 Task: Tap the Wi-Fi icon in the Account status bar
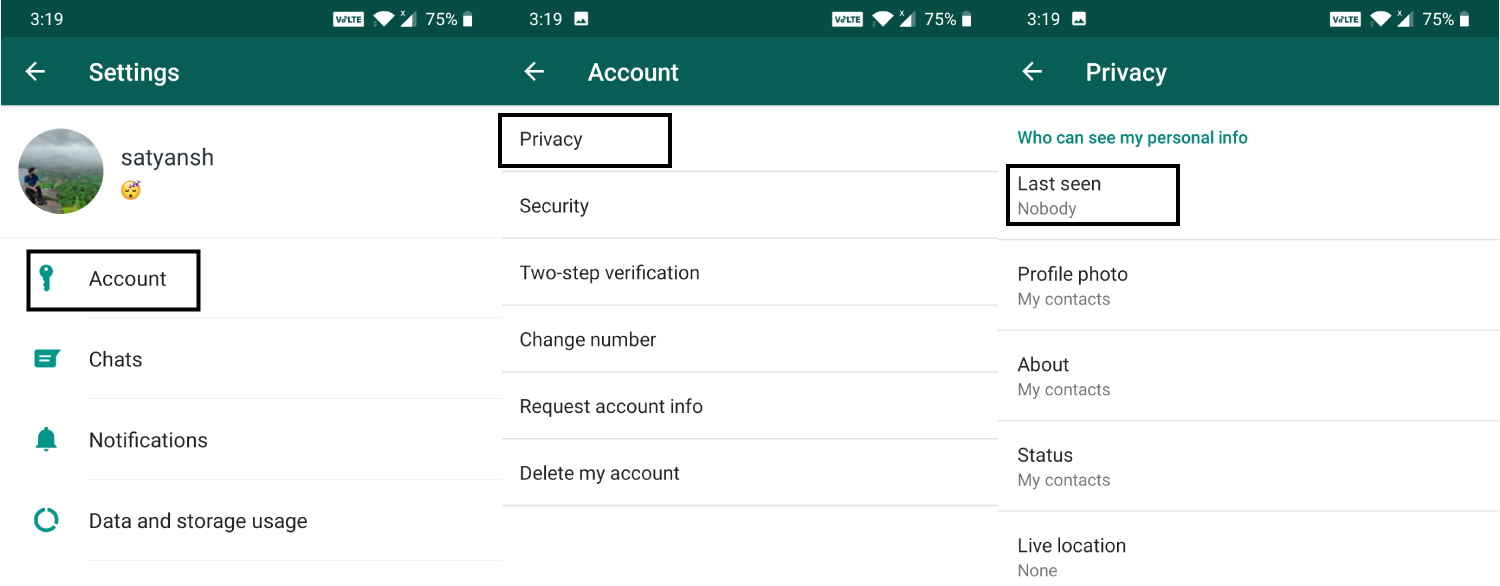click(x=882, y=19)
